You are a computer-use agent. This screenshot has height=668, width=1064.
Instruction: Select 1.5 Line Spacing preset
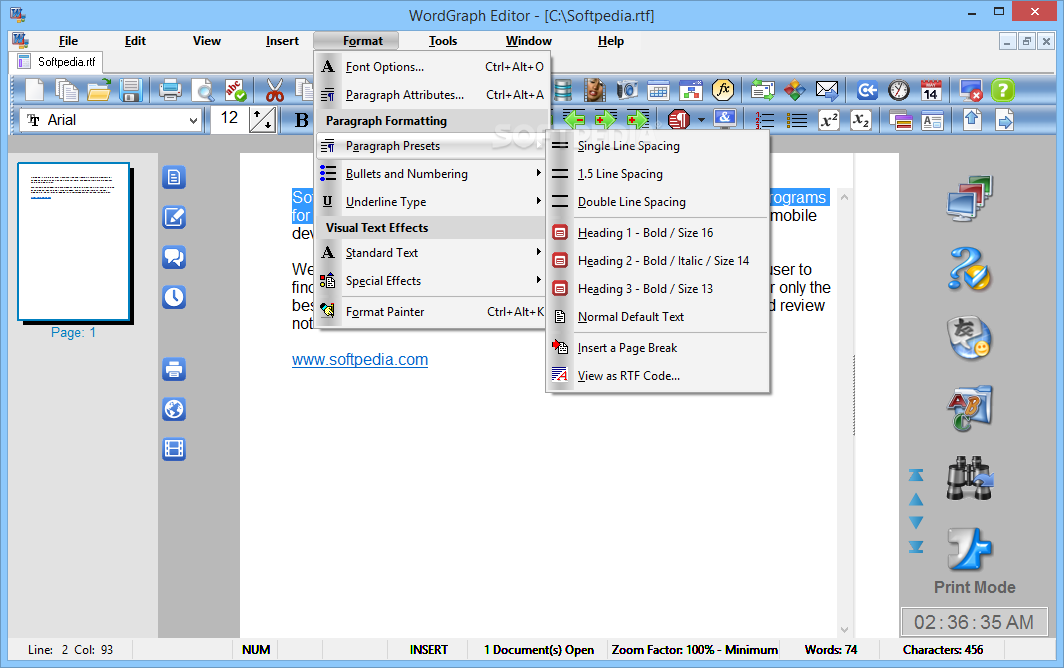coord(658,174)
